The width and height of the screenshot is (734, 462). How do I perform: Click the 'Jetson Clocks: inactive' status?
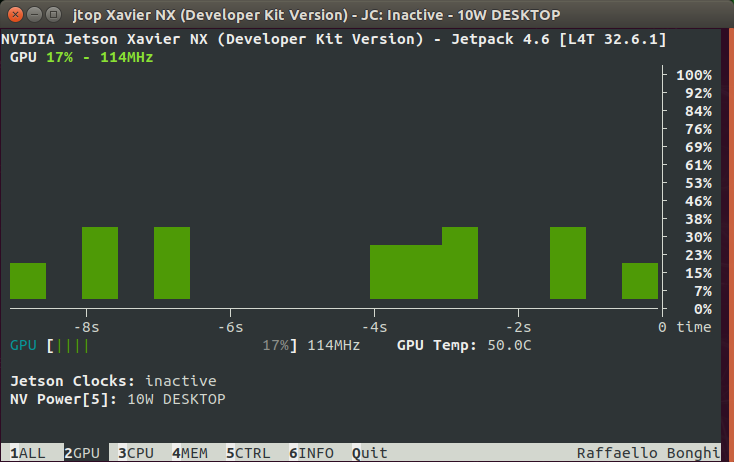113,381
